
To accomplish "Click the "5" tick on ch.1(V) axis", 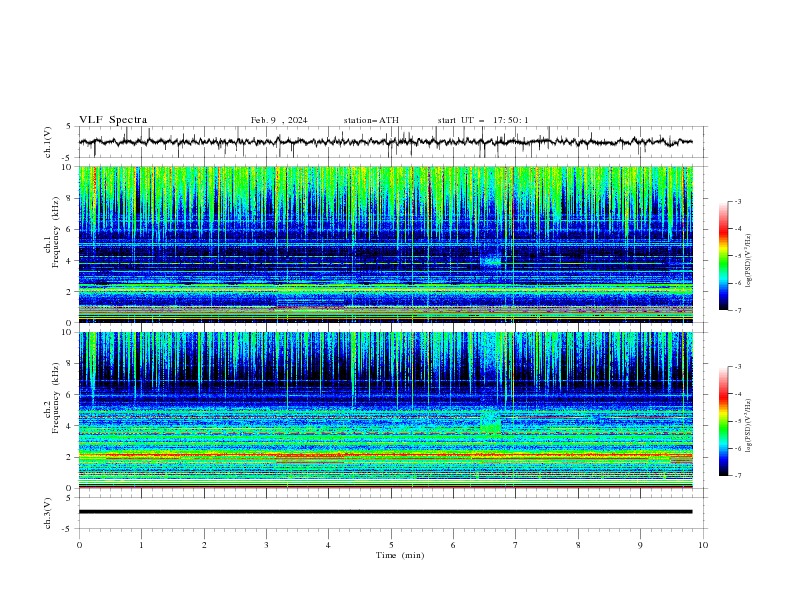I will (69, 127).
